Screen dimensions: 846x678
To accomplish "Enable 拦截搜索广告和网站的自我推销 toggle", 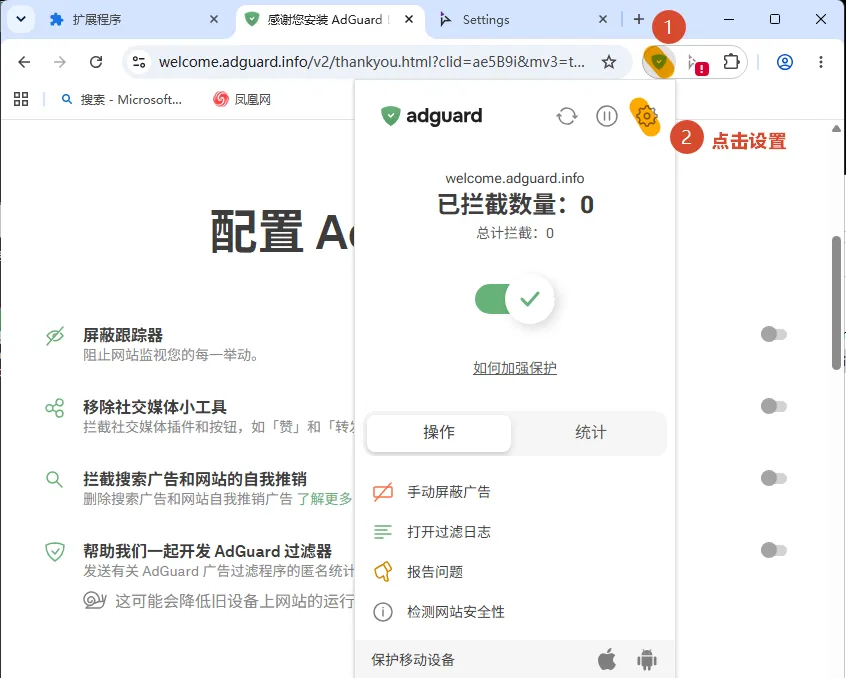I will pos(774,478).
